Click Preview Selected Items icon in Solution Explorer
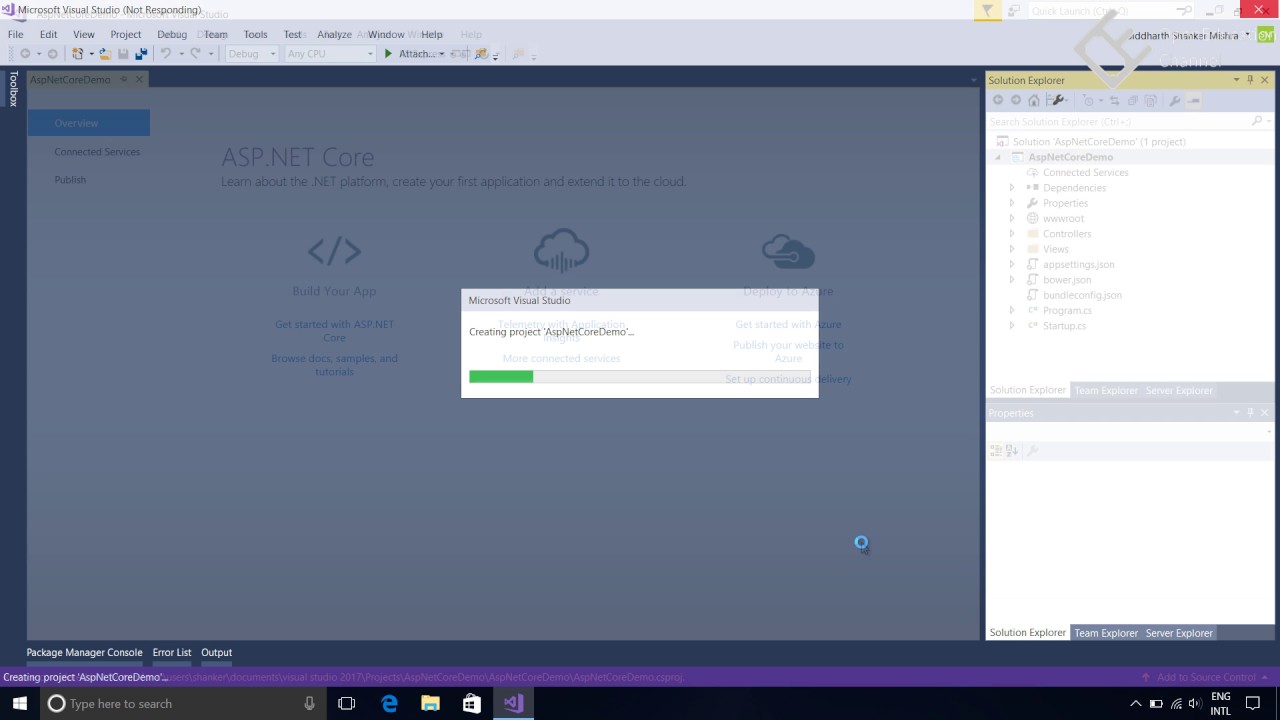The image size is (1280, 720). (1193, 100)
